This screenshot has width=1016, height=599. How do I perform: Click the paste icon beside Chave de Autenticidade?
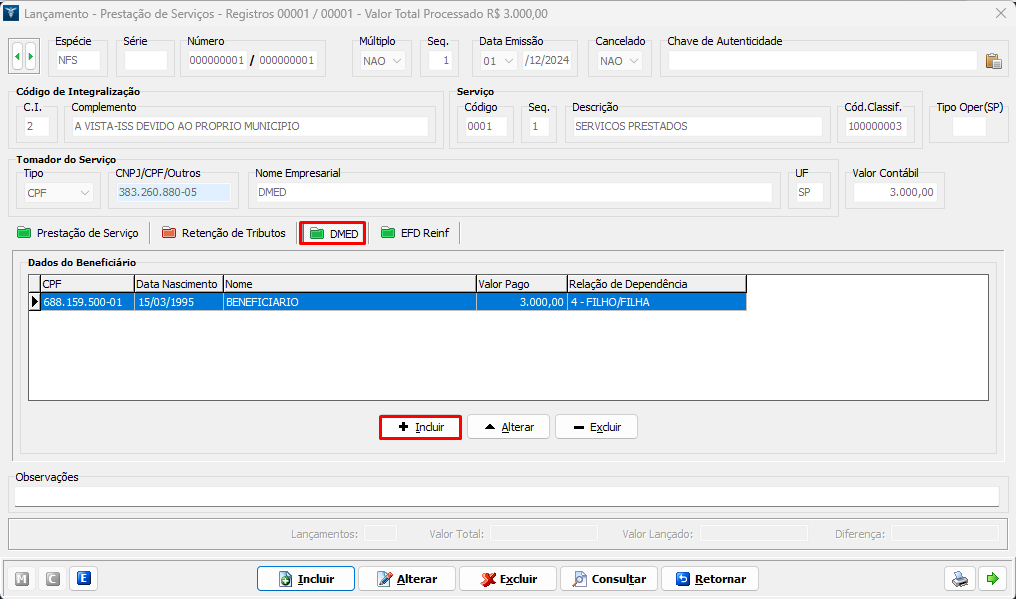[993, 61]
